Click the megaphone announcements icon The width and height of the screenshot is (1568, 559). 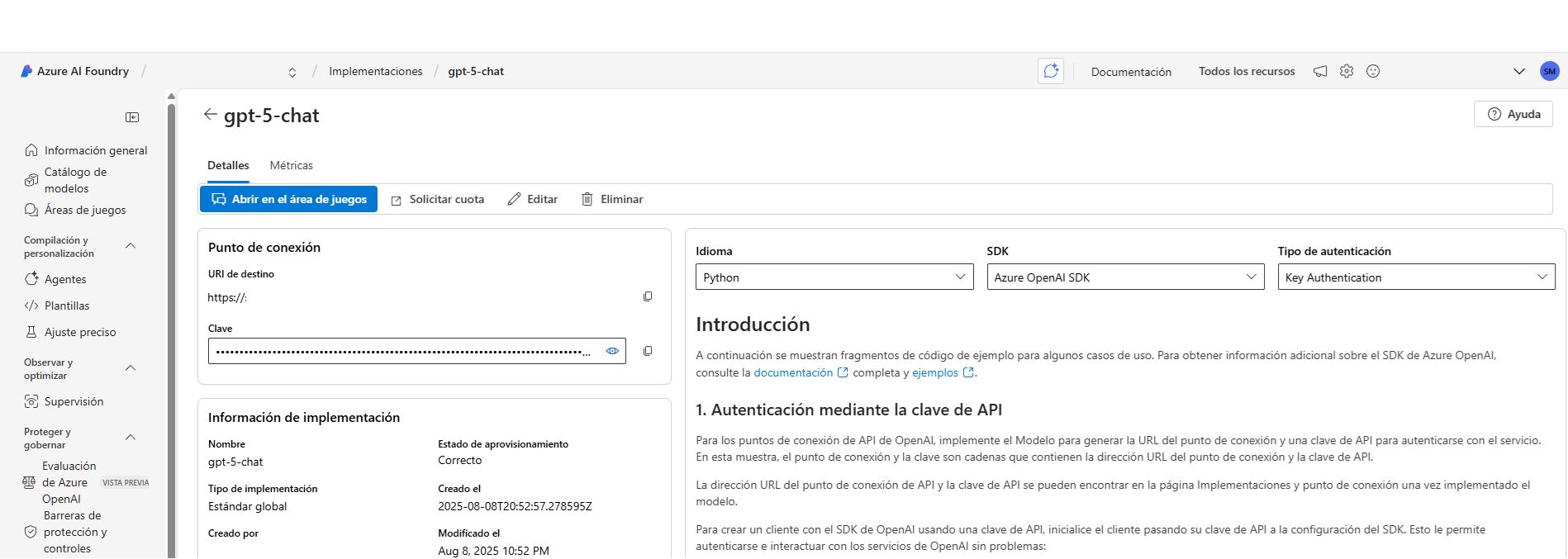1320,71
